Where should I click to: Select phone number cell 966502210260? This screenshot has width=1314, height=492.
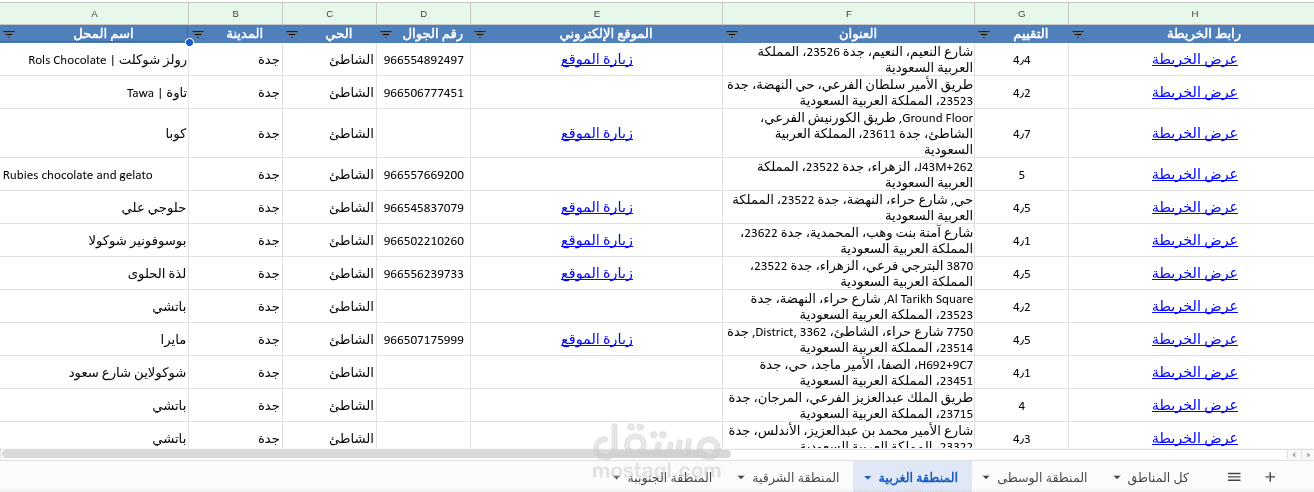pos(424,240)
